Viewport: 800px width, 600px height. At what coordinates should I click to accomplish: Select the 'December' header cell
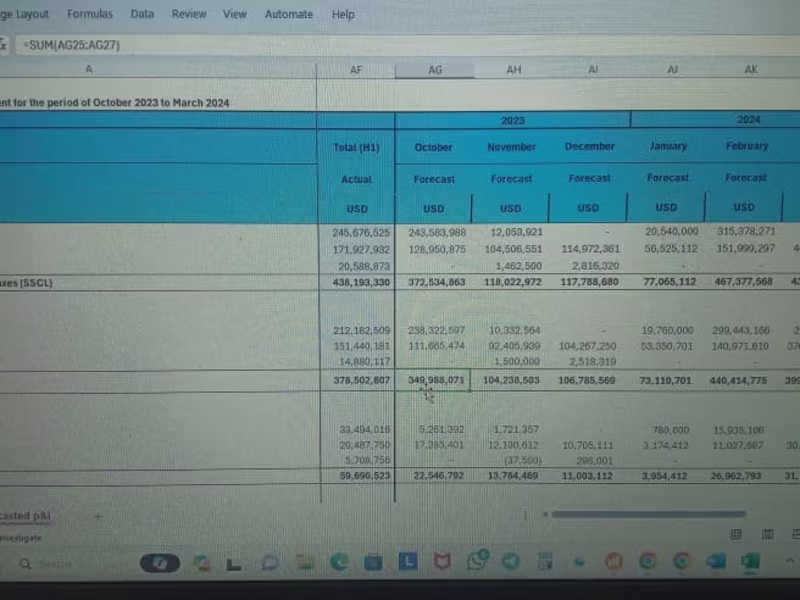pyautogui.click(x=589, y=146)
